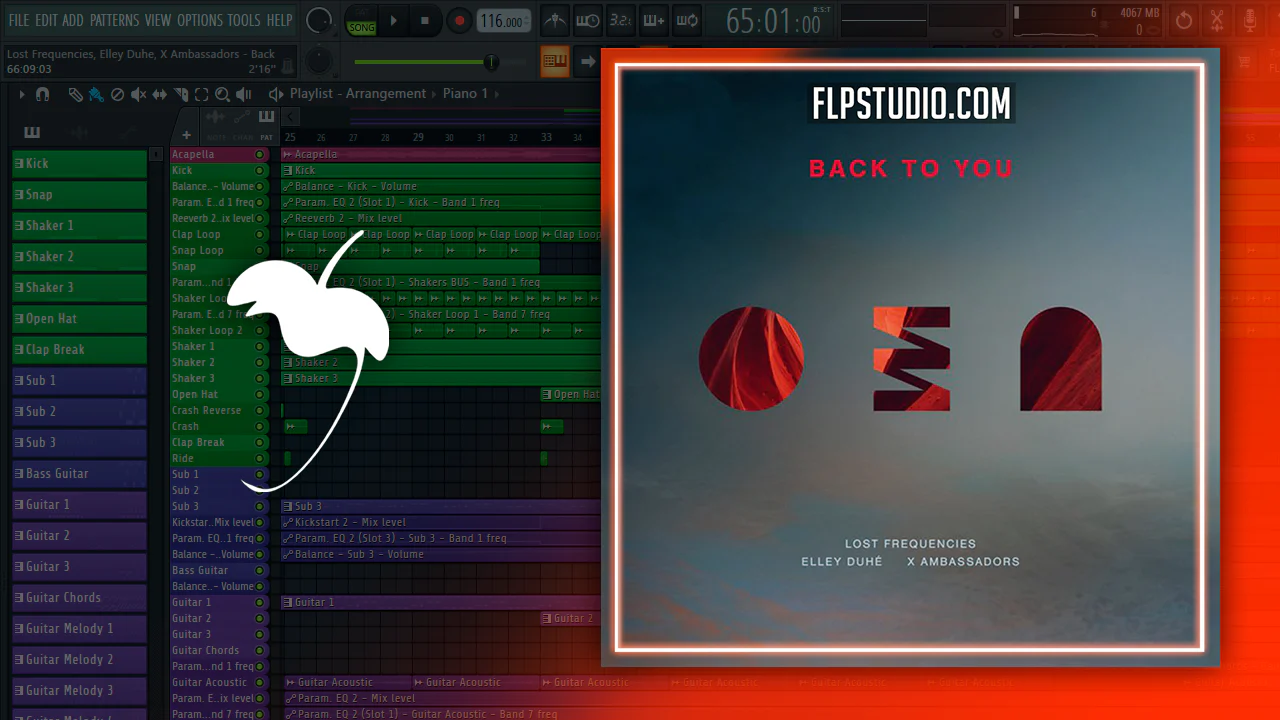1280x720 pixels.
Task: Click the undo history icon in top toolbar
Action: coord(1184,20)
